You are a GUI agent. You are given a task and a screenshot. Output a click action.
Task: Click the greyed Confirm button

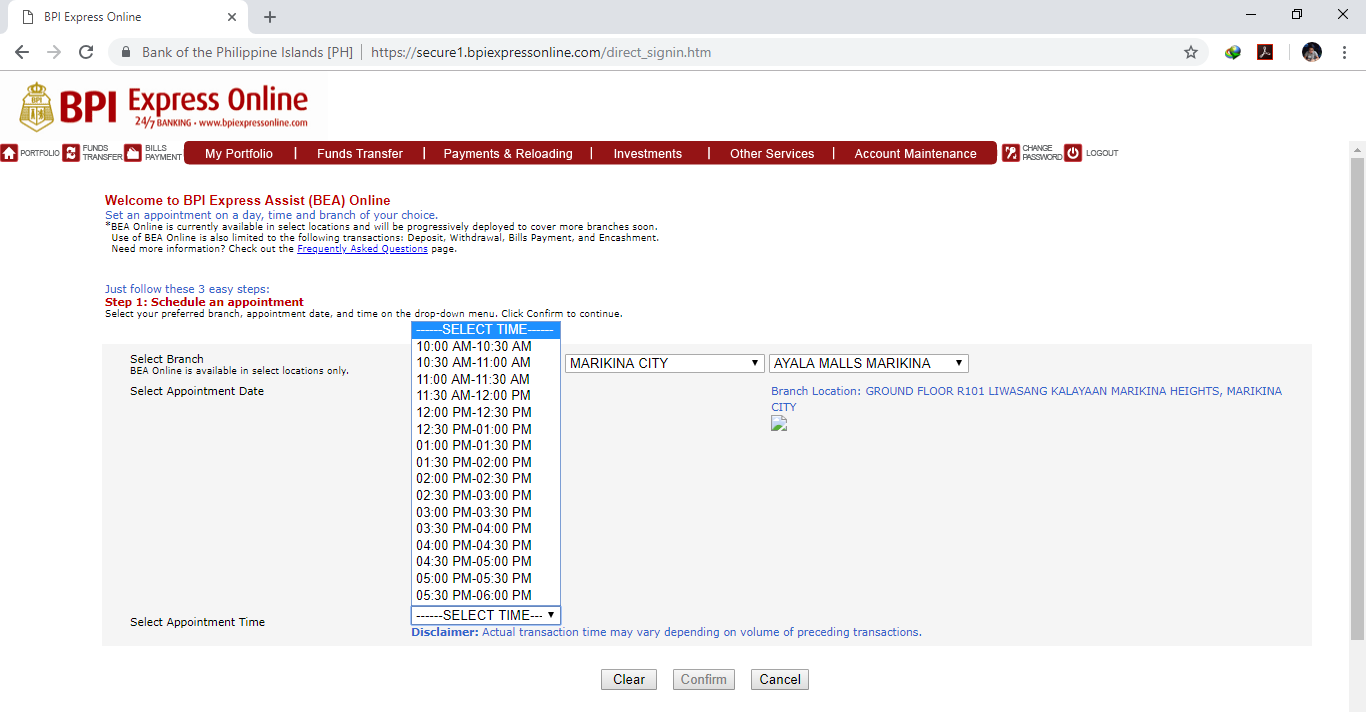[x=704, y=679]
